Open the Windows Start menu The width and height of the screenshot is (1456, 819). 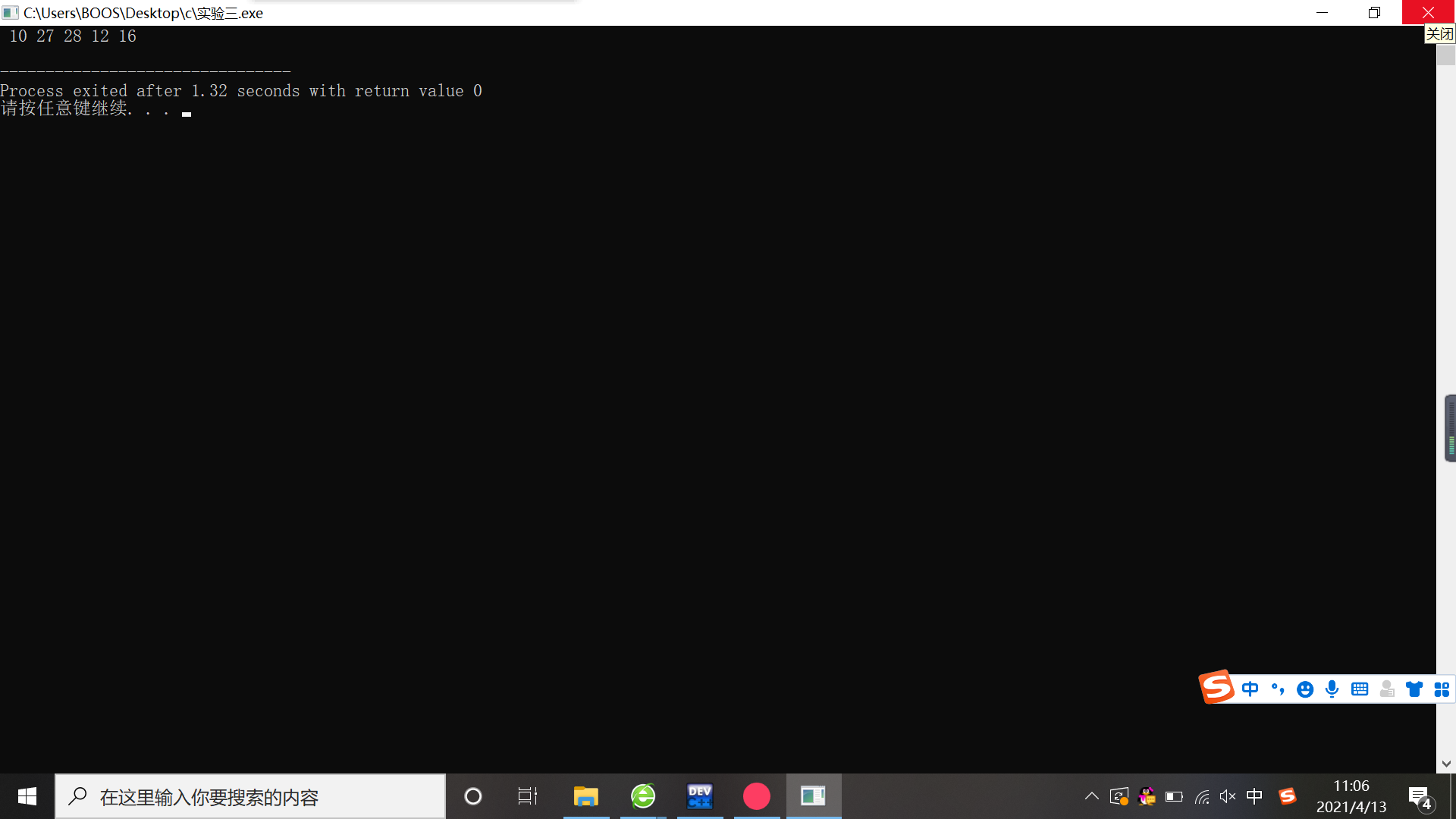coord(27,796)
